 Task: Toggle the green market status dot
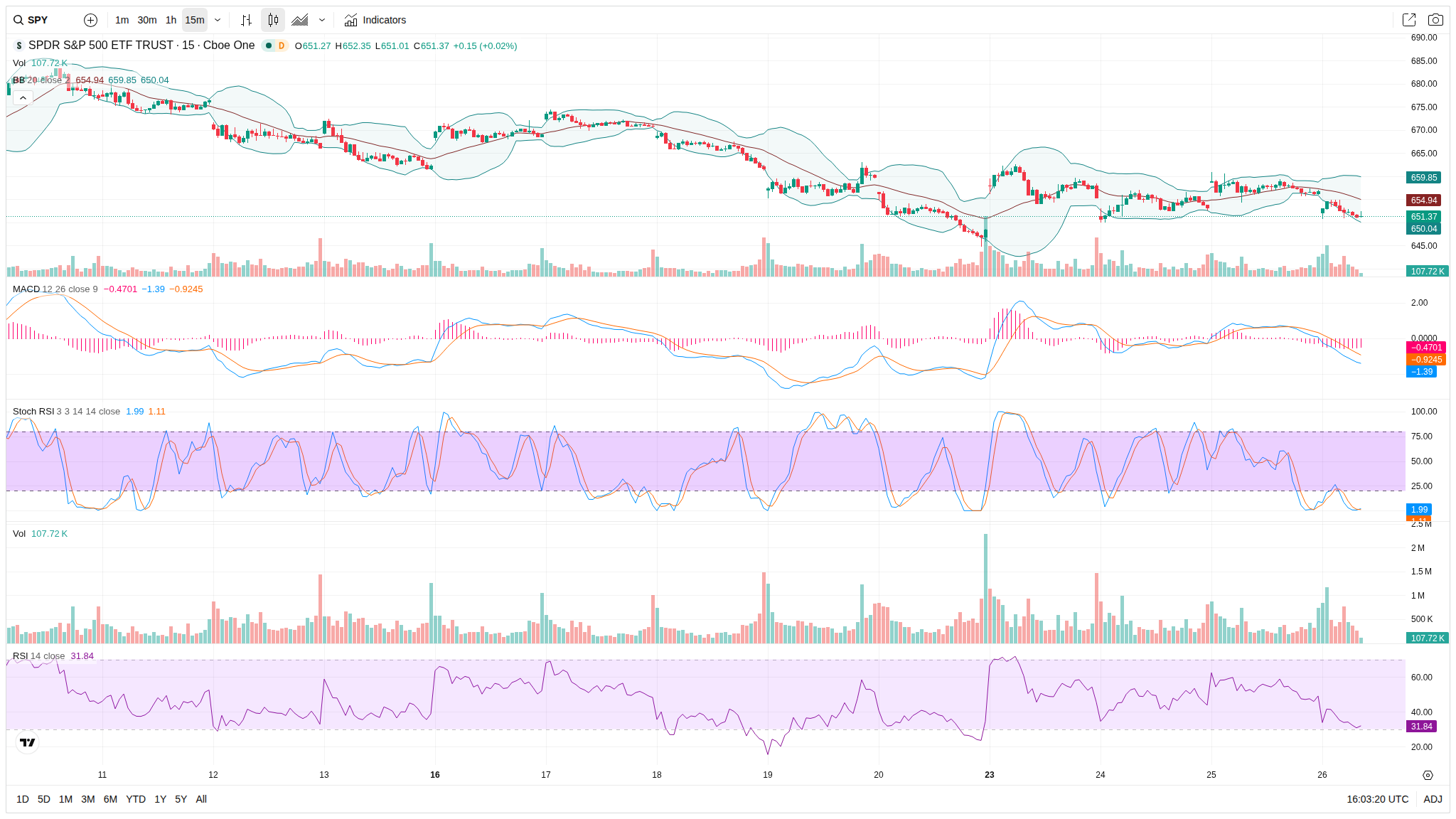[x=269, y=45]
